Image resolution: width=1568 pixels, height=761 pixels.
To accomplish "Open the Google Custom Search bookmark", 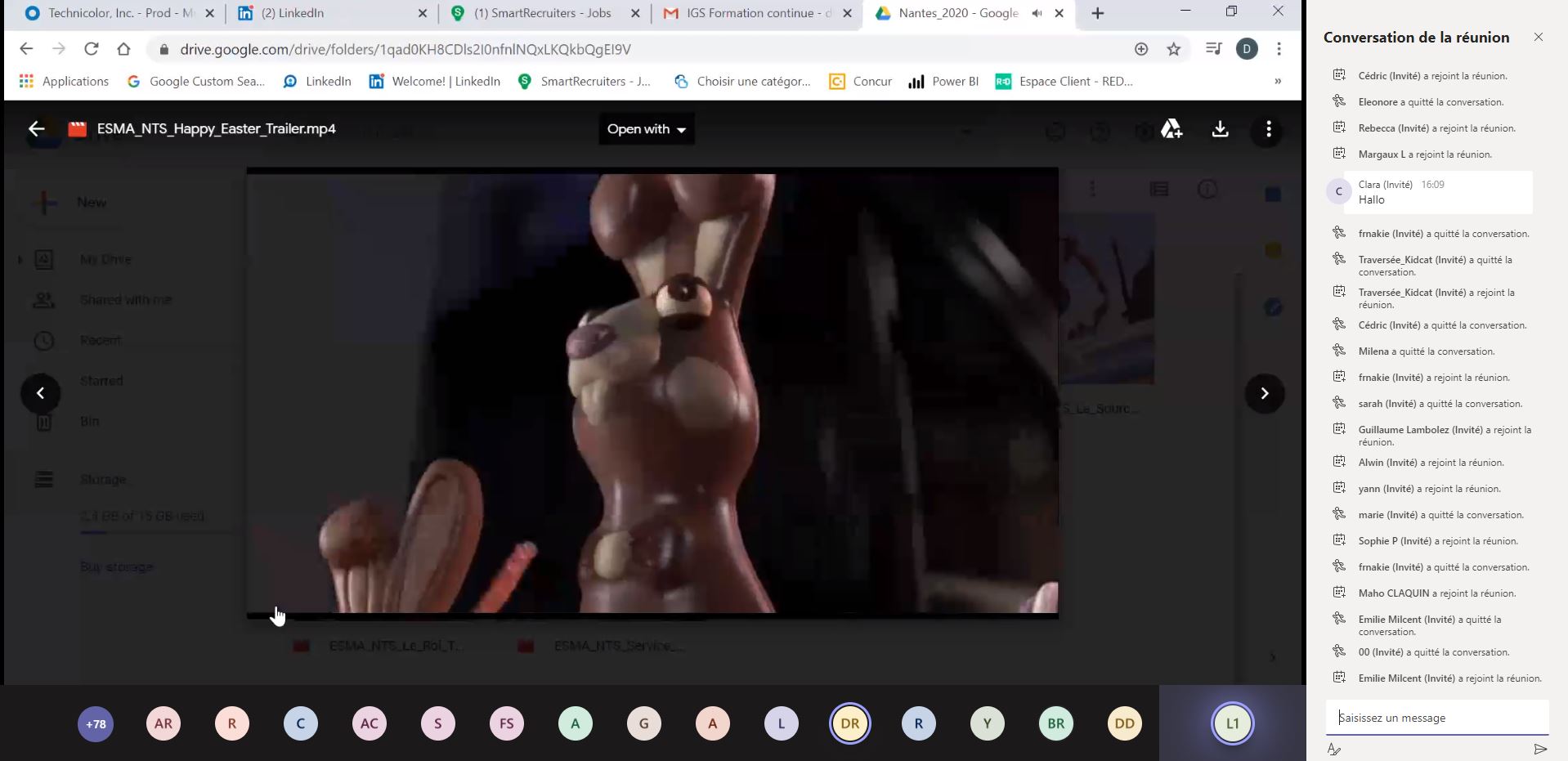I will (196, 81).
